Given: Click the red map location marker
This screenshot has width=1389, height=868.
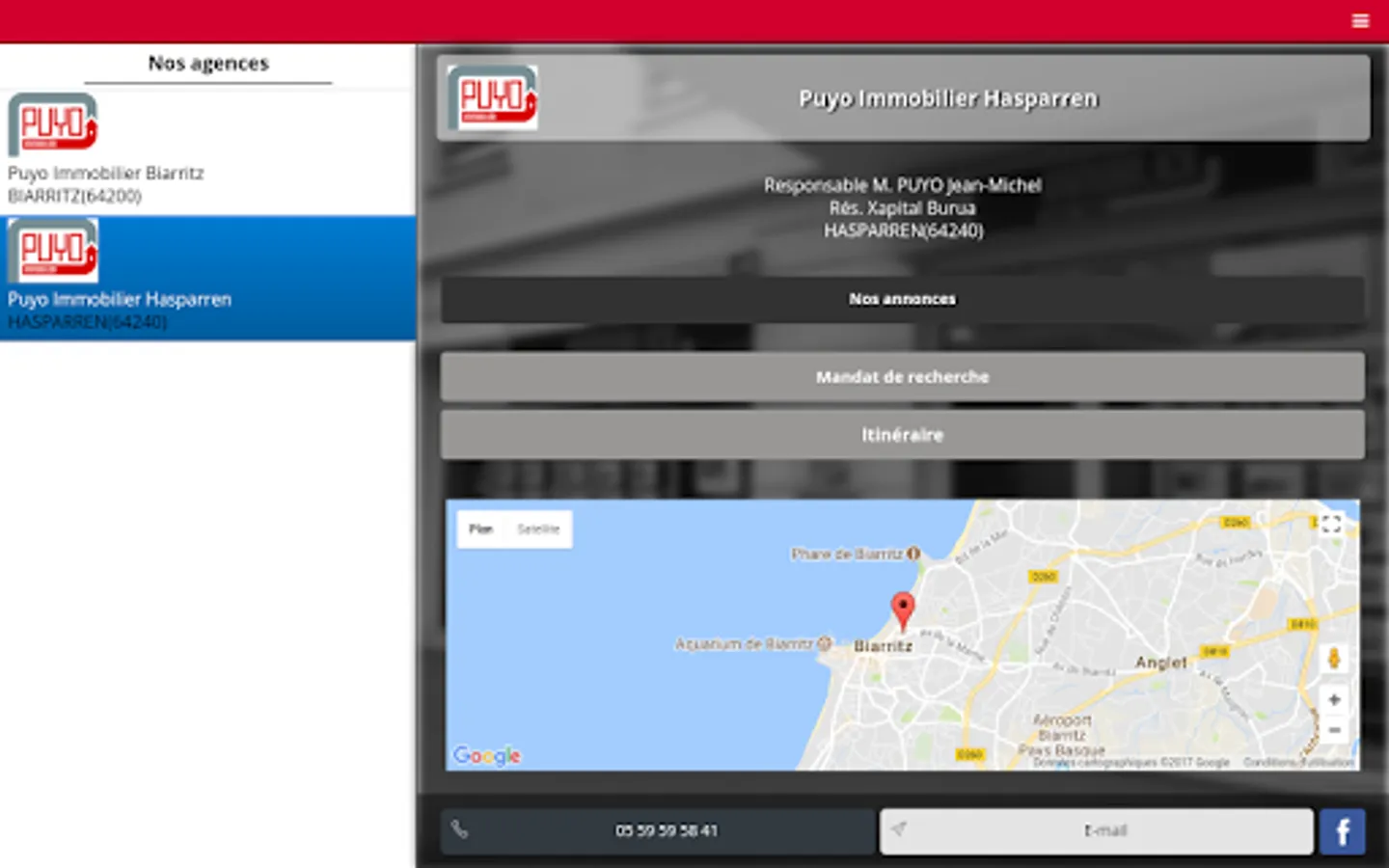Looking at the screenshot, I should (x=903, y=610).
